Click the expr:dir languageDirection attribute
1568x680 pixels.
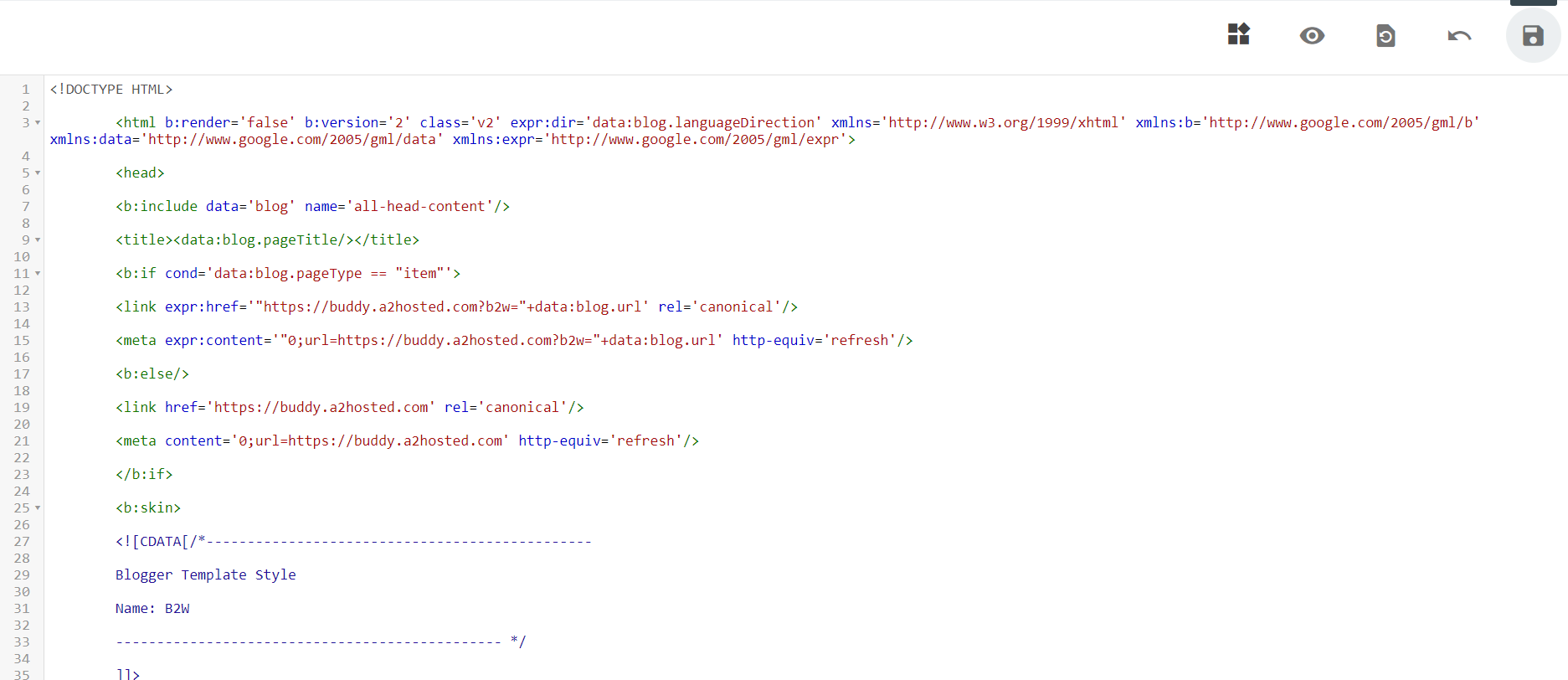tap(666, 122)
